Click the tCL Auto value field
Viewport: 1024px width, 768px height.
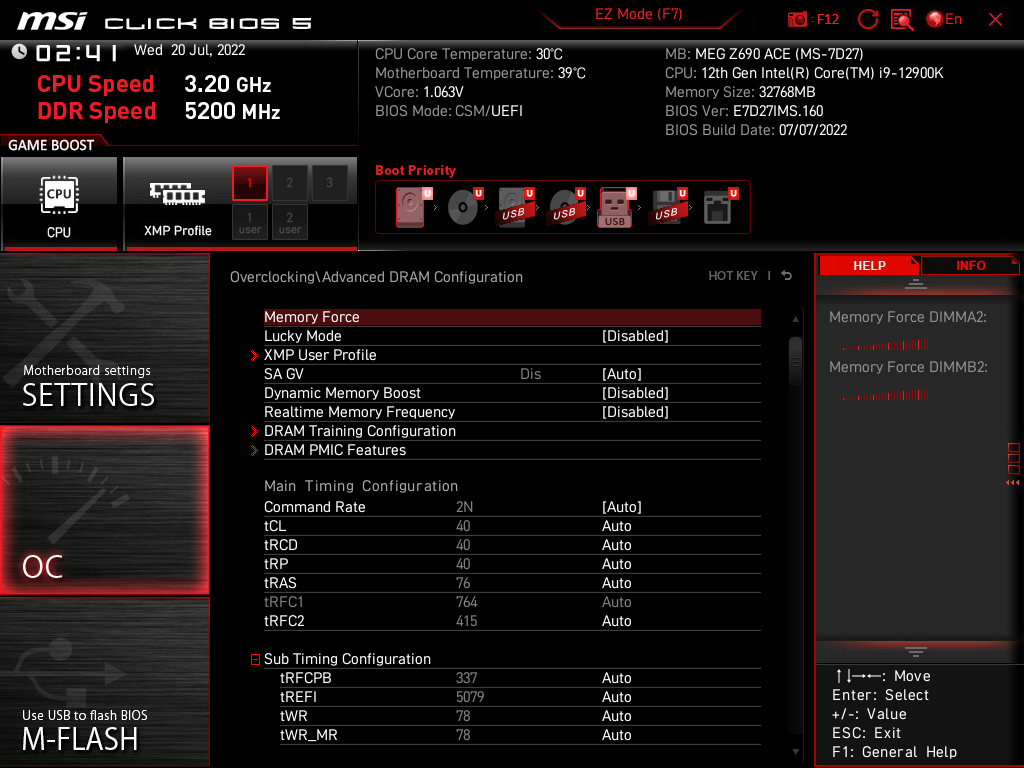point(616,526)
